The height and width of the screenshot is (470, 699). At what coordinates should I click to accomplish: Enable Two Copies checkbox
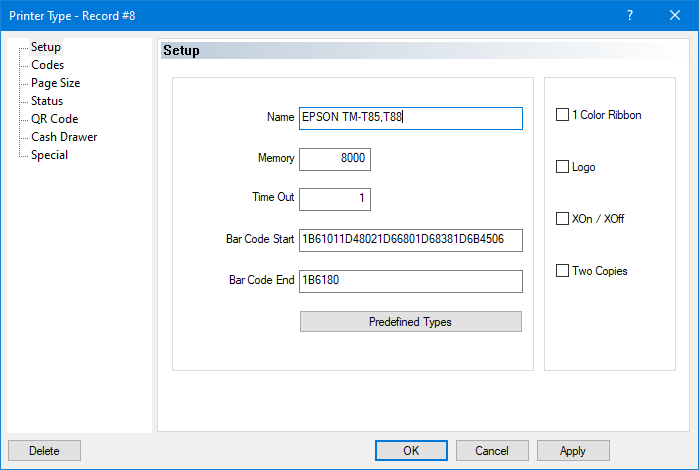[562, 271]
